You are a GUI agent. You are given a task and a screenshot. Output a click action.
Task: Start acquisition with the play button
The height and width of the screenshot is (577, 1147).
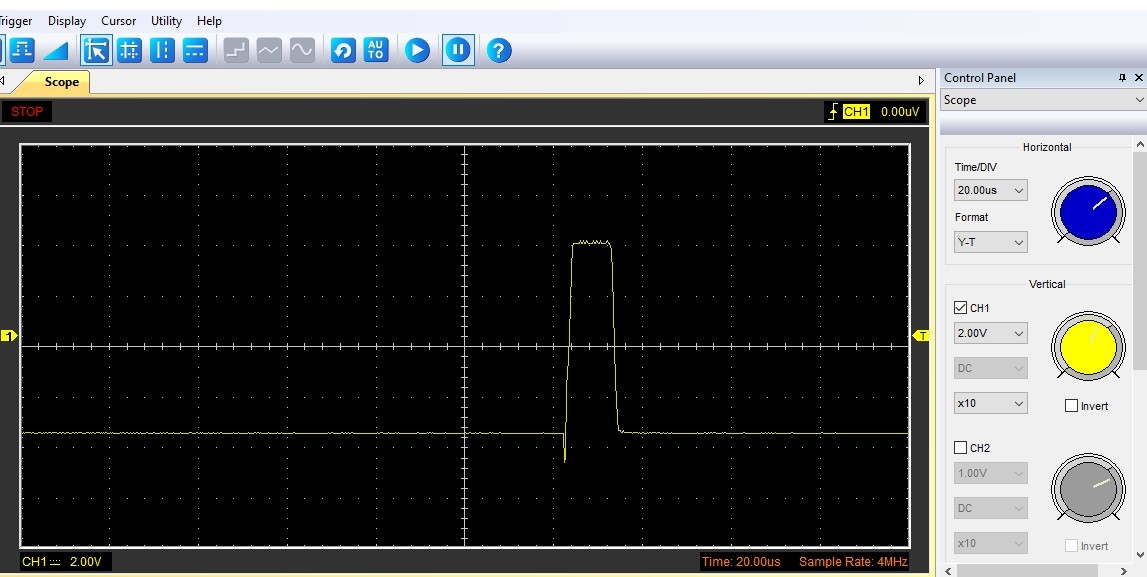[417, 50]
